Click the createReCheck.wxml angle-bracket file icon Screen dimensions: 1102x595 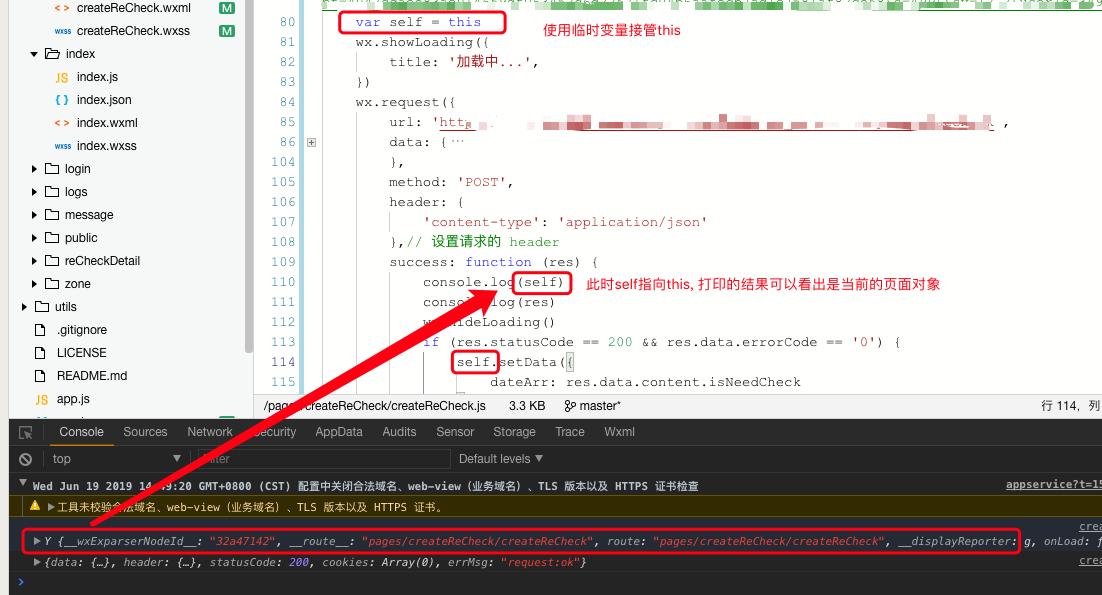coord(62,8)
